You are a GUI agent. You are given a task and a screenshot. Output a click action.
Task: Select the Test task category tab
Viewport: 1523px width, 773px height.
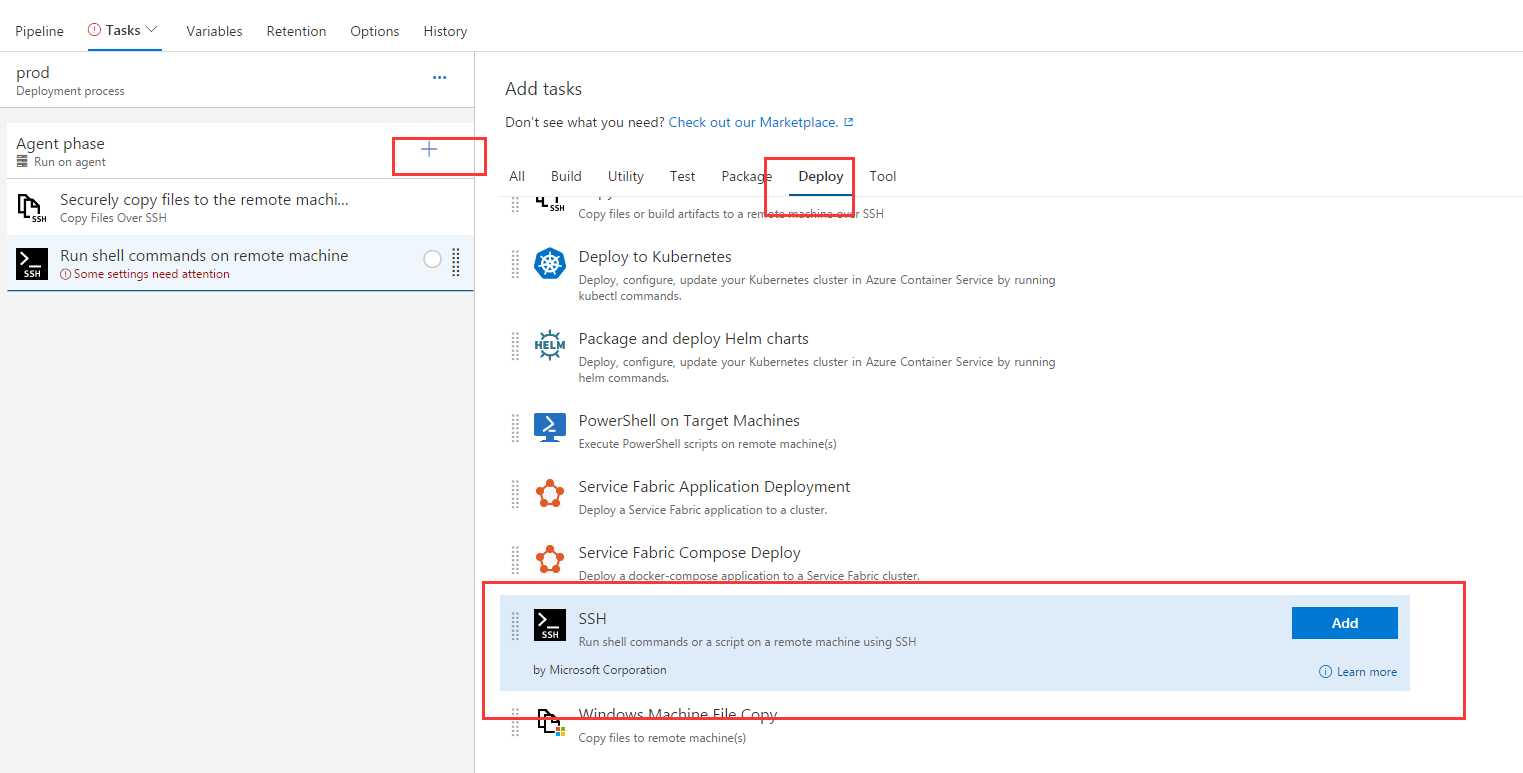(x=683, y=176)
